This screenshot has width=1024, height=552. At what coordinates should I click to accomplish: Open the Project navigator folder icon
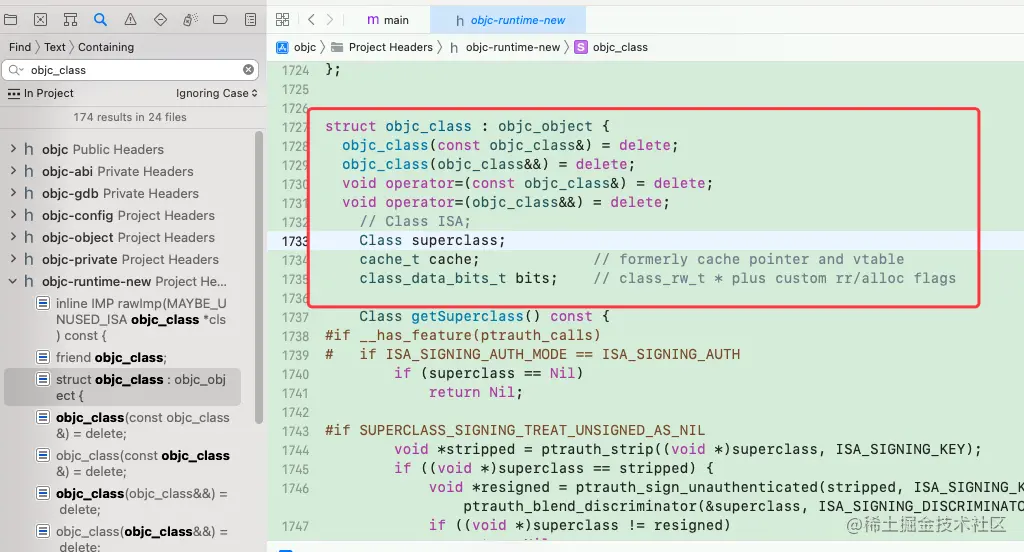coord(10,20)
